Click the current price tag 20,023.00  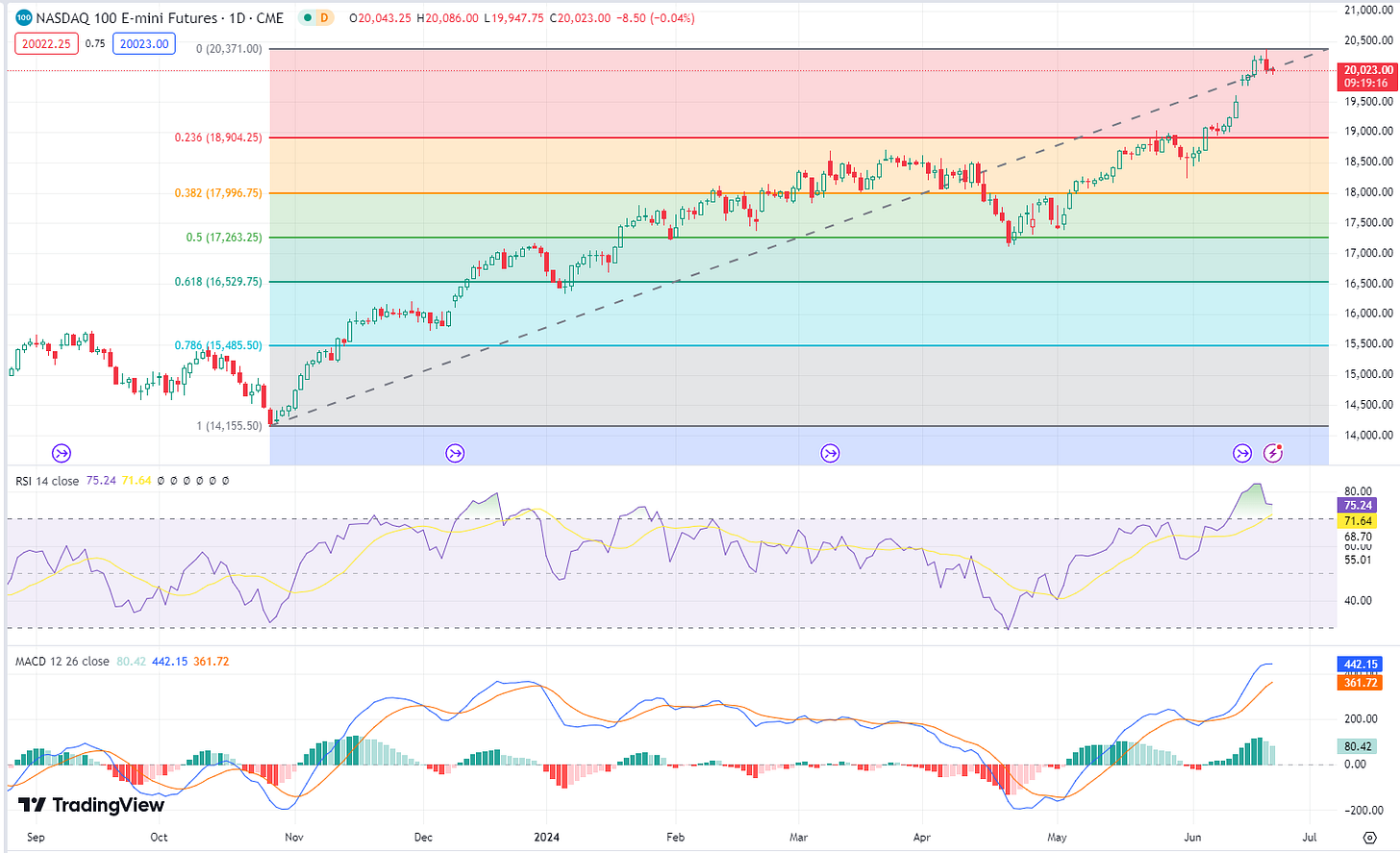tap(1368, 70)
